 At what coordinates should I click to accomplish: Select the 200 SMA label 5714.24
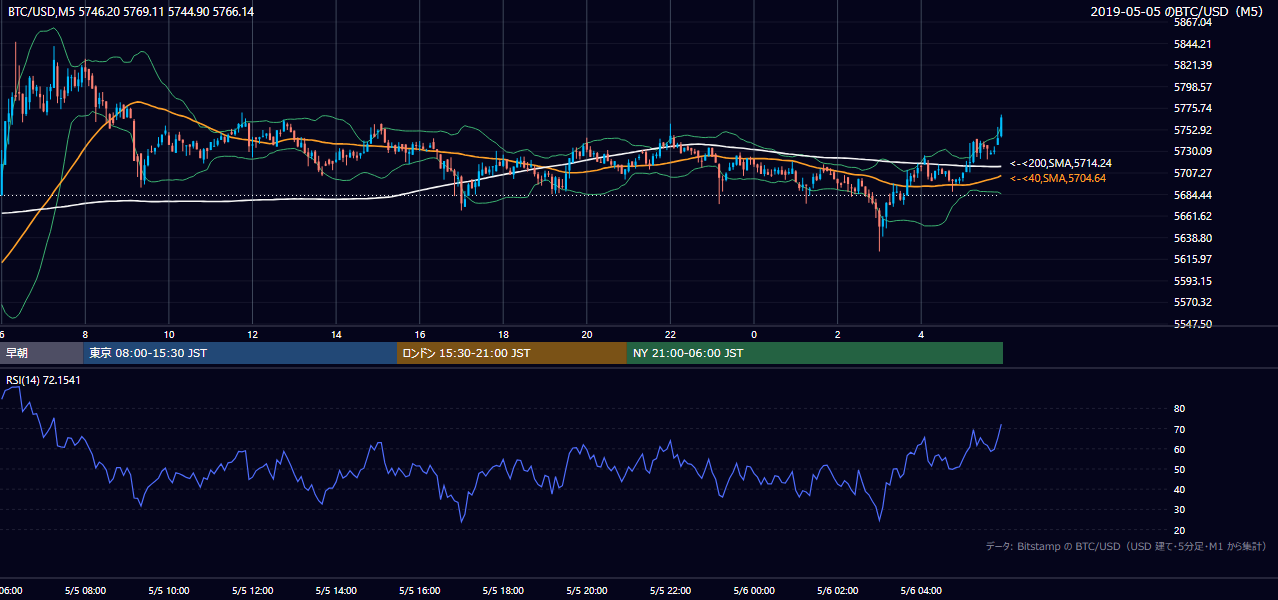click(1061, 163)
